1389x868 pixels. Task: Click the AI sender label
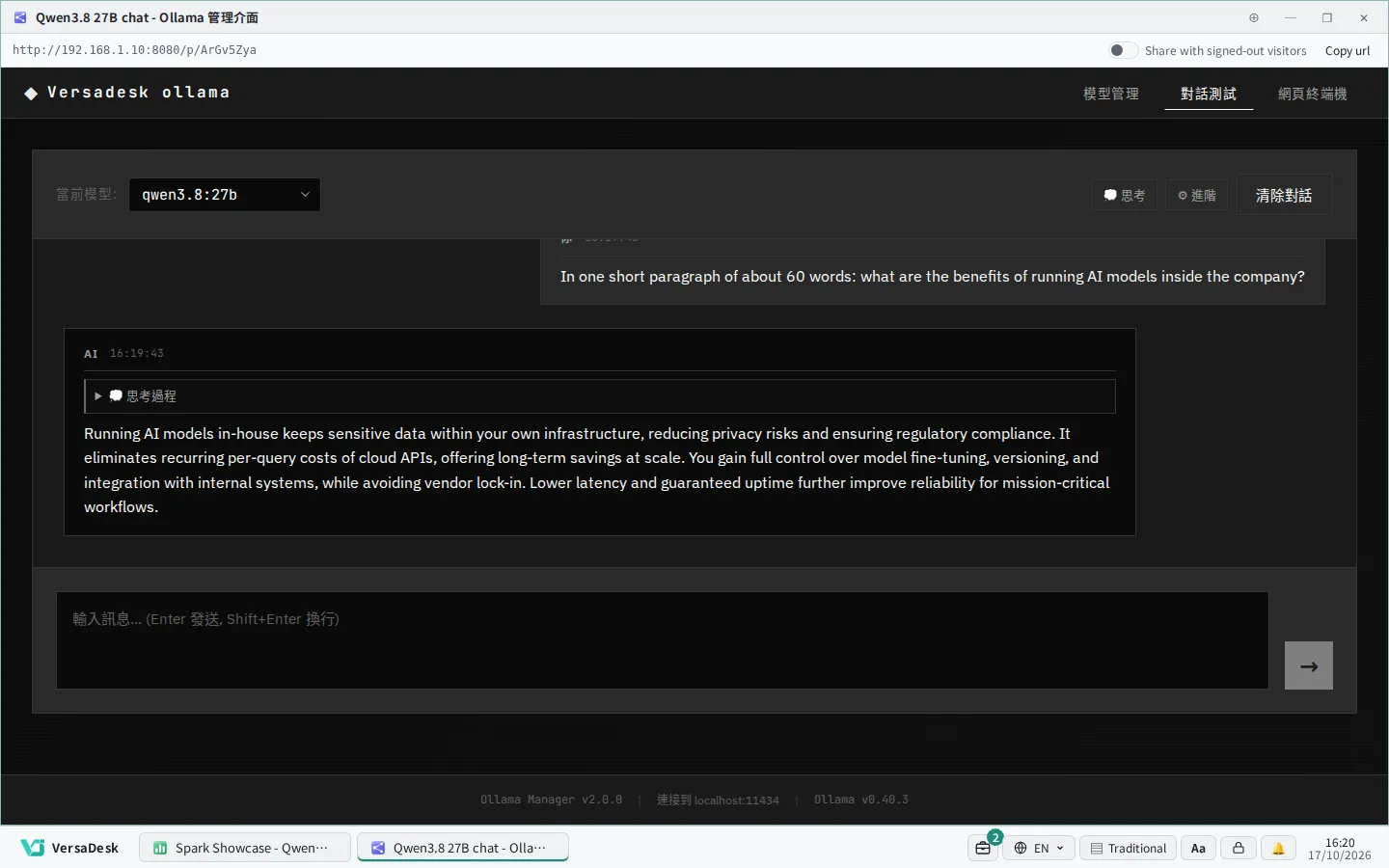pos(91,354)
